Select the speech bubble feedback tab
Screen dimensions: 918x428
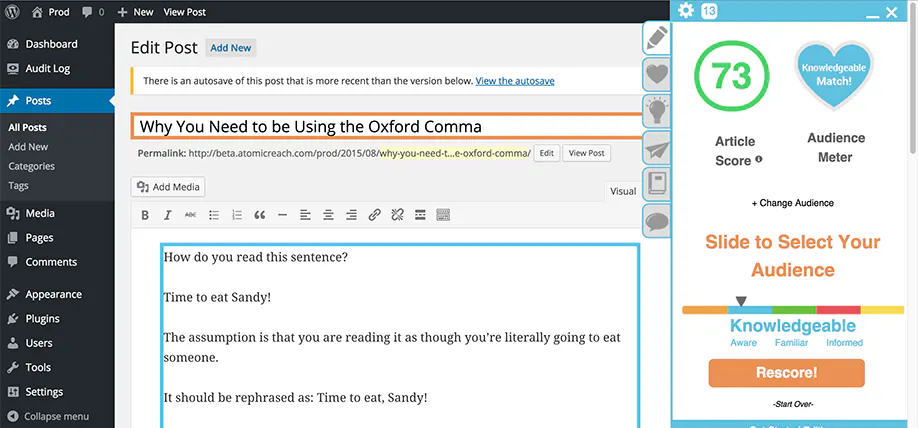(657, 221)
